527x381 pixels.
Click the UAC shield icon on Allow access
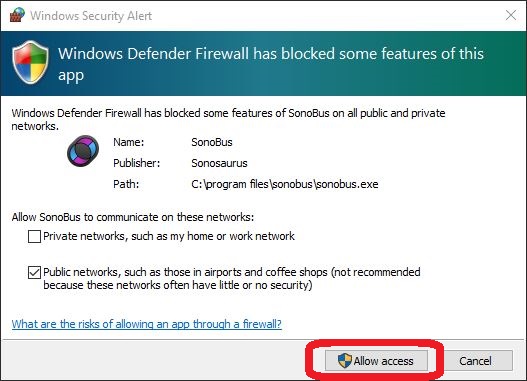345,361
